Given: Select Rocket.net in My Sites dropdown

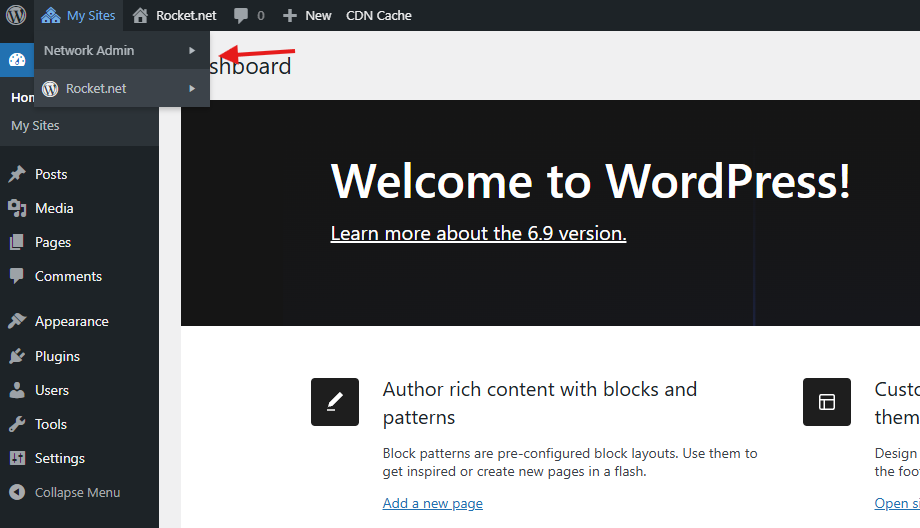Looking at the screenshot, I should [x=96, y=89].
